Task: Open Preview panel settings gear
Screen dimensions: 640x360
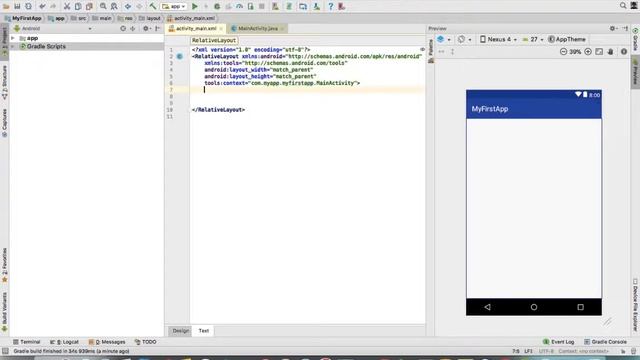Action: pos(613,29)
